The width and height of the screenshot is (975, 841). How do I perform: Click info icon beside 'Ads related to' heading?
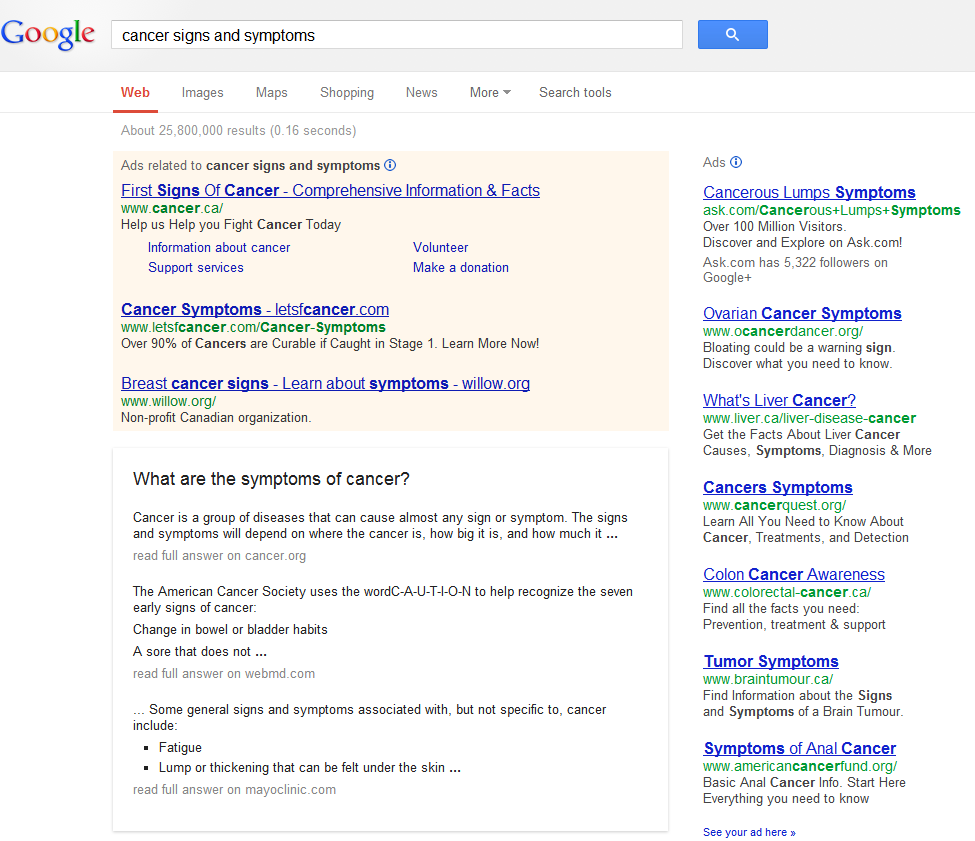pyautogui.click(x=390, y=165)
